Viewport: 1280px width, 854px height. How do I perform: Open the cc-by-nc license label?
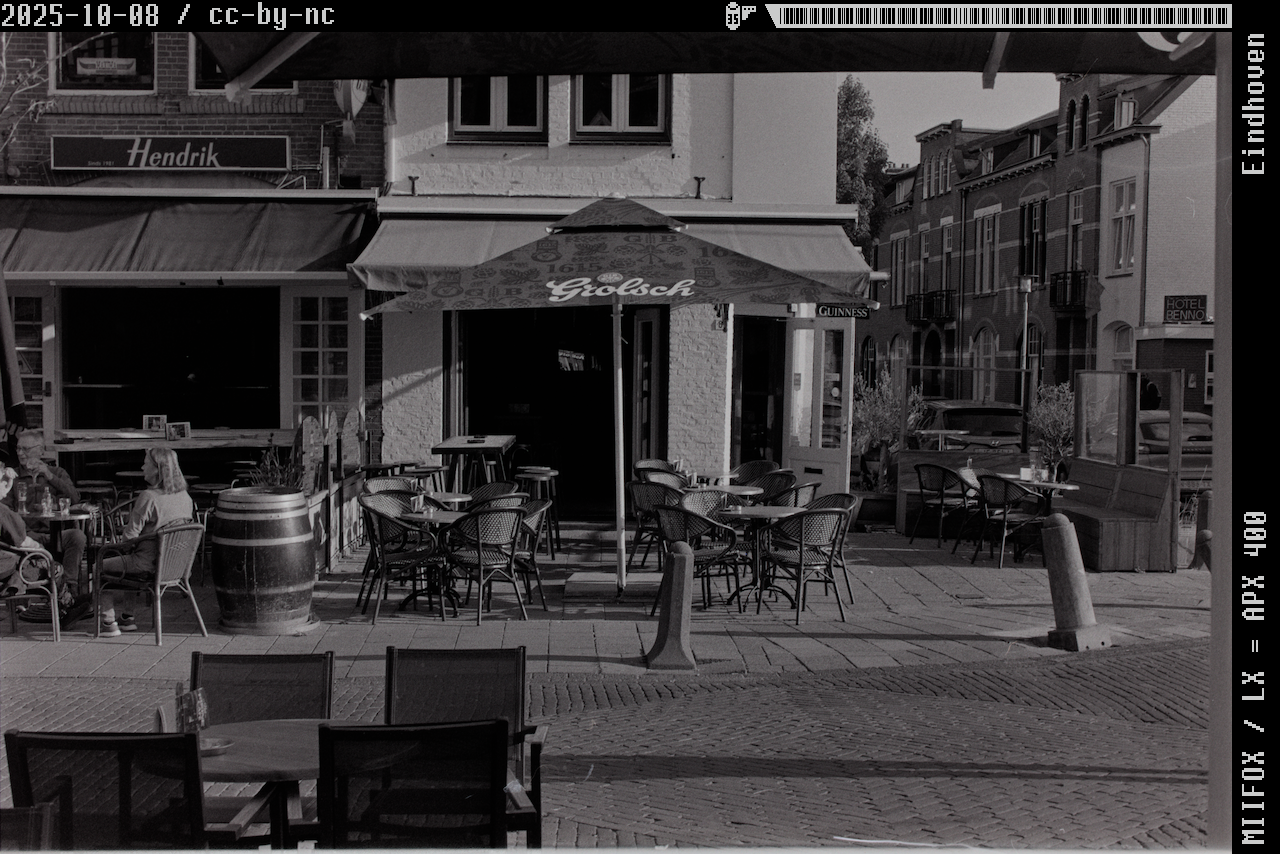[x=271, y=15]
